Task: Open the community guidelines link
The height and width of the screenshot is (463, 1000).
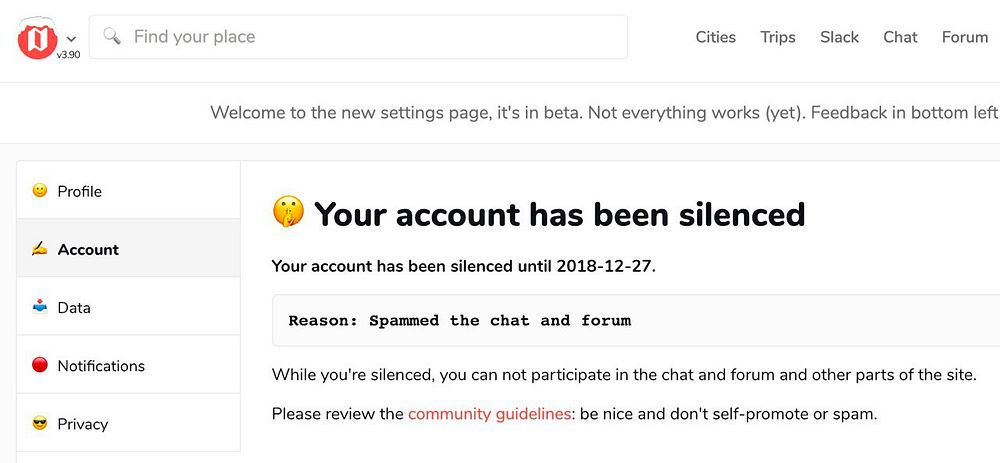Action: tap(489, 413)
